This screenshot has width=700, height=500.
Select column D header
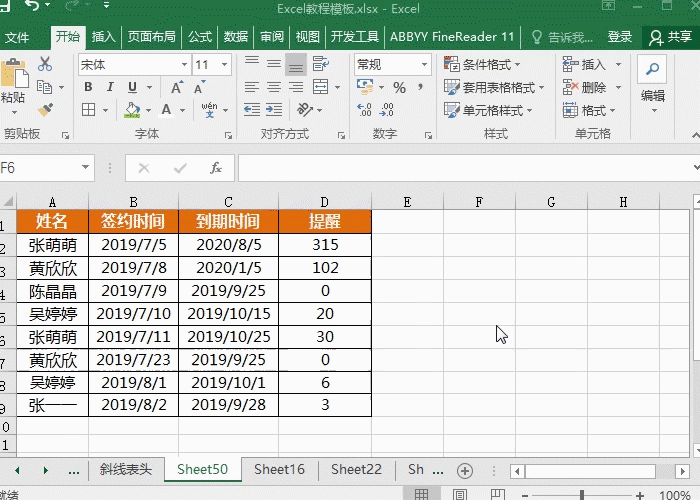point(325,202)
